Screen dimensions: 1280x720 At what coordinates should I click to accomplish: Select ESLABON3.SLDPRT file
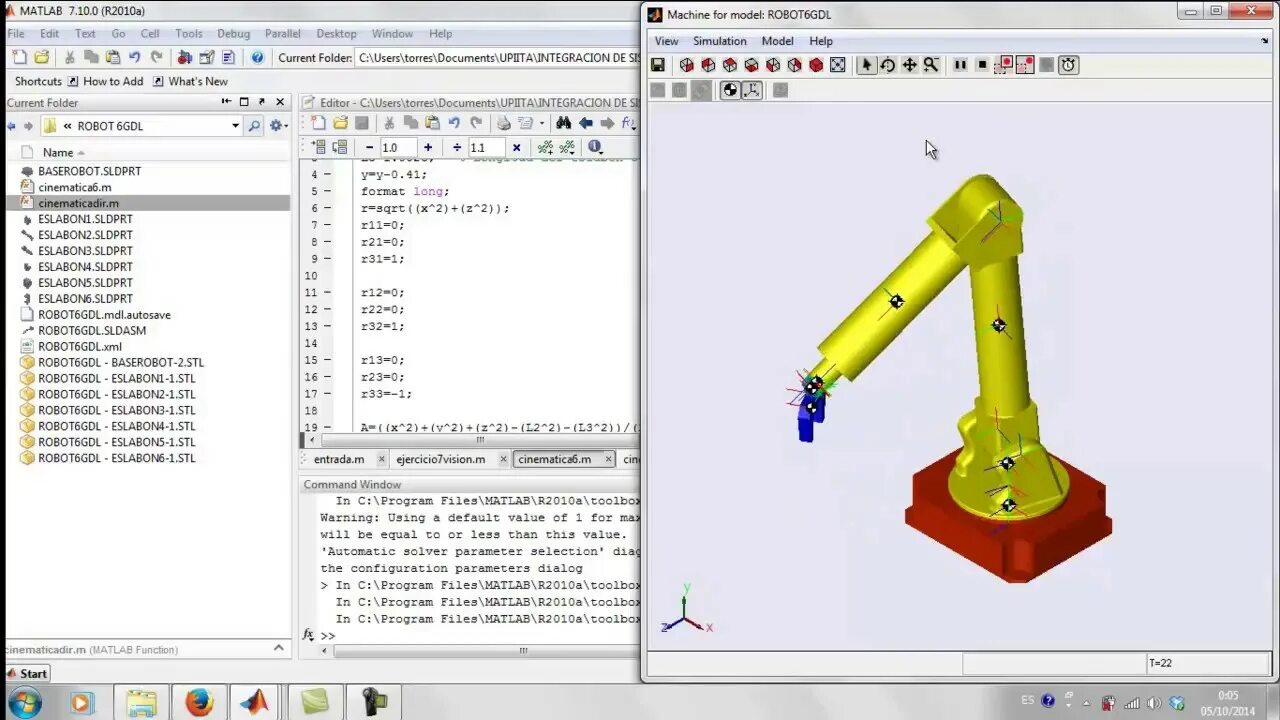tap(85, 251)
